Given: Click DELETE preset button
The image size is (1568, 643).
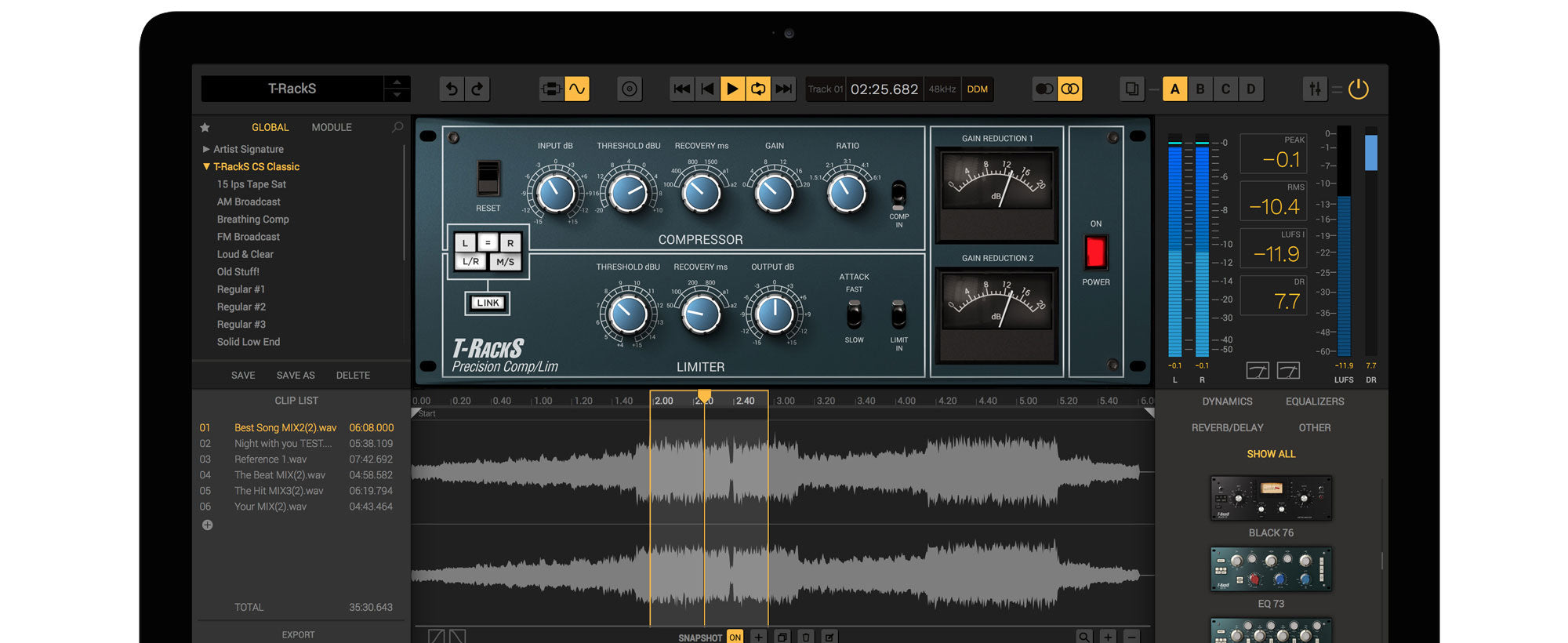Looking at the screenshot, I should [x=353, y=376].
